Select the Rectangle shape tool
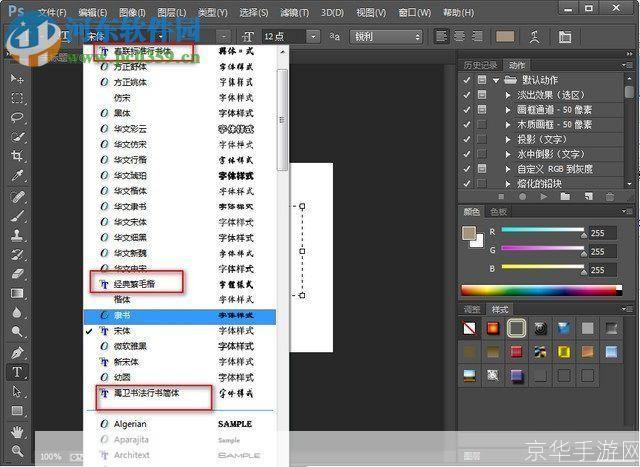This screenshot has height=467, width=640. [x=17, y=411]
